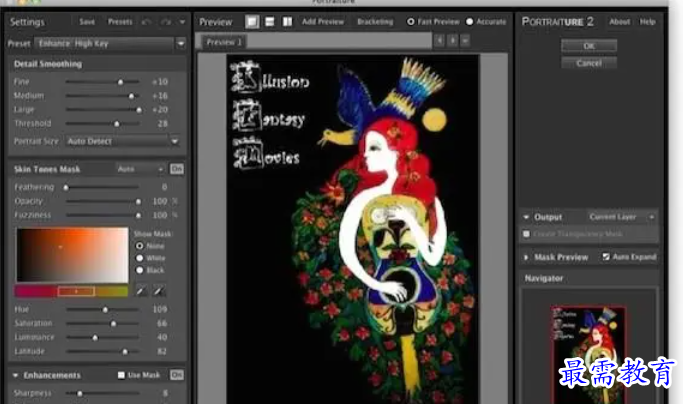Select None under Show Mask
Viewport: 683px width, 404px height.
click(139, 246)
